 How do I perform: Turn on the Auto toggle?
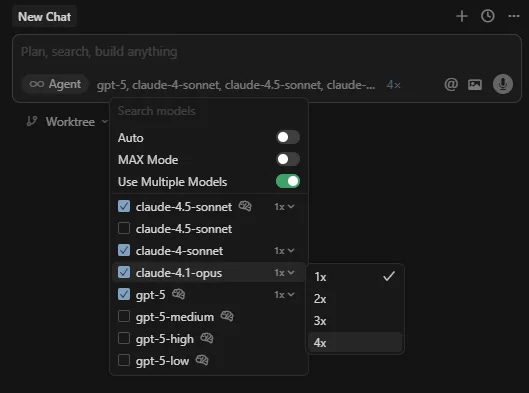pyautogui.click(x=288, y=137)
